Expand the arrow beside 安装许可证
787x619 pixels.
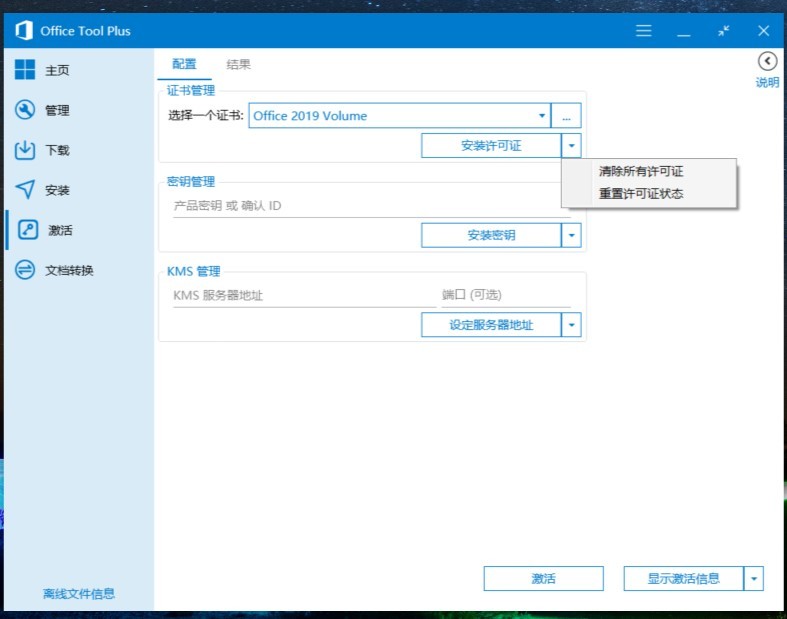pos(571,146)
